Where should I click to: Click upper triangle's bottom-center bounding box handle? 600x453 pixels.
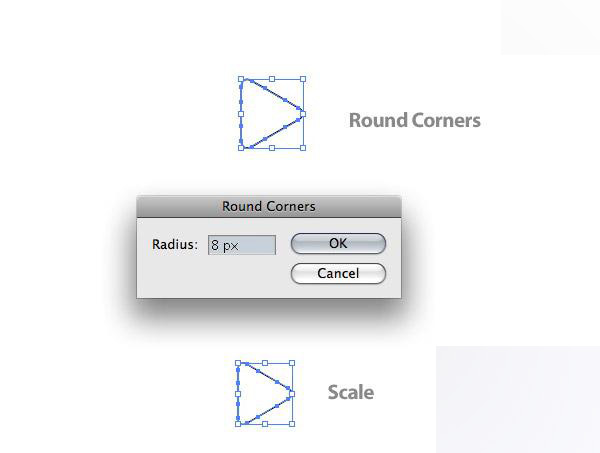[x=272, y=148]
